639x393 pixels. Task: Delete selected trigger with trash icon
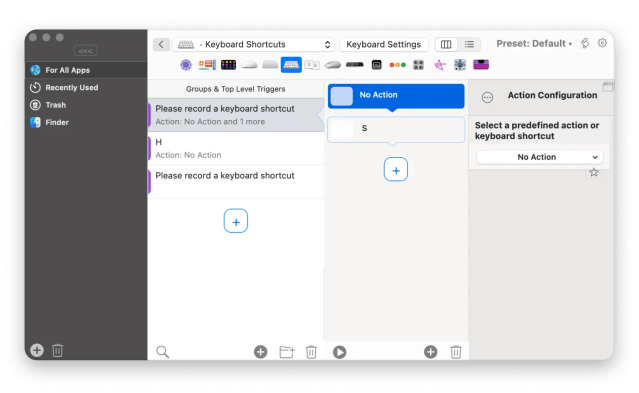tap(311, 352)
